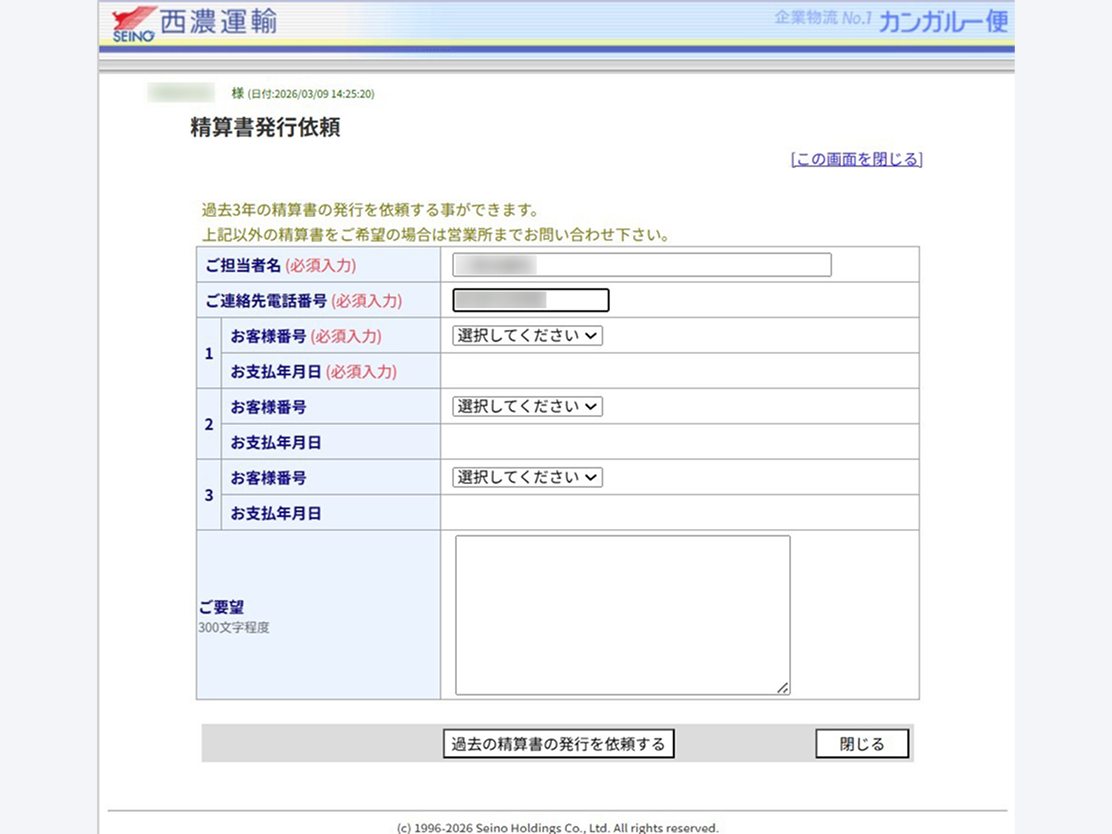Focus the ご連絡先電話番号 input field
The height and width of the screenshot is (834, 1112).
coord(530,300)
